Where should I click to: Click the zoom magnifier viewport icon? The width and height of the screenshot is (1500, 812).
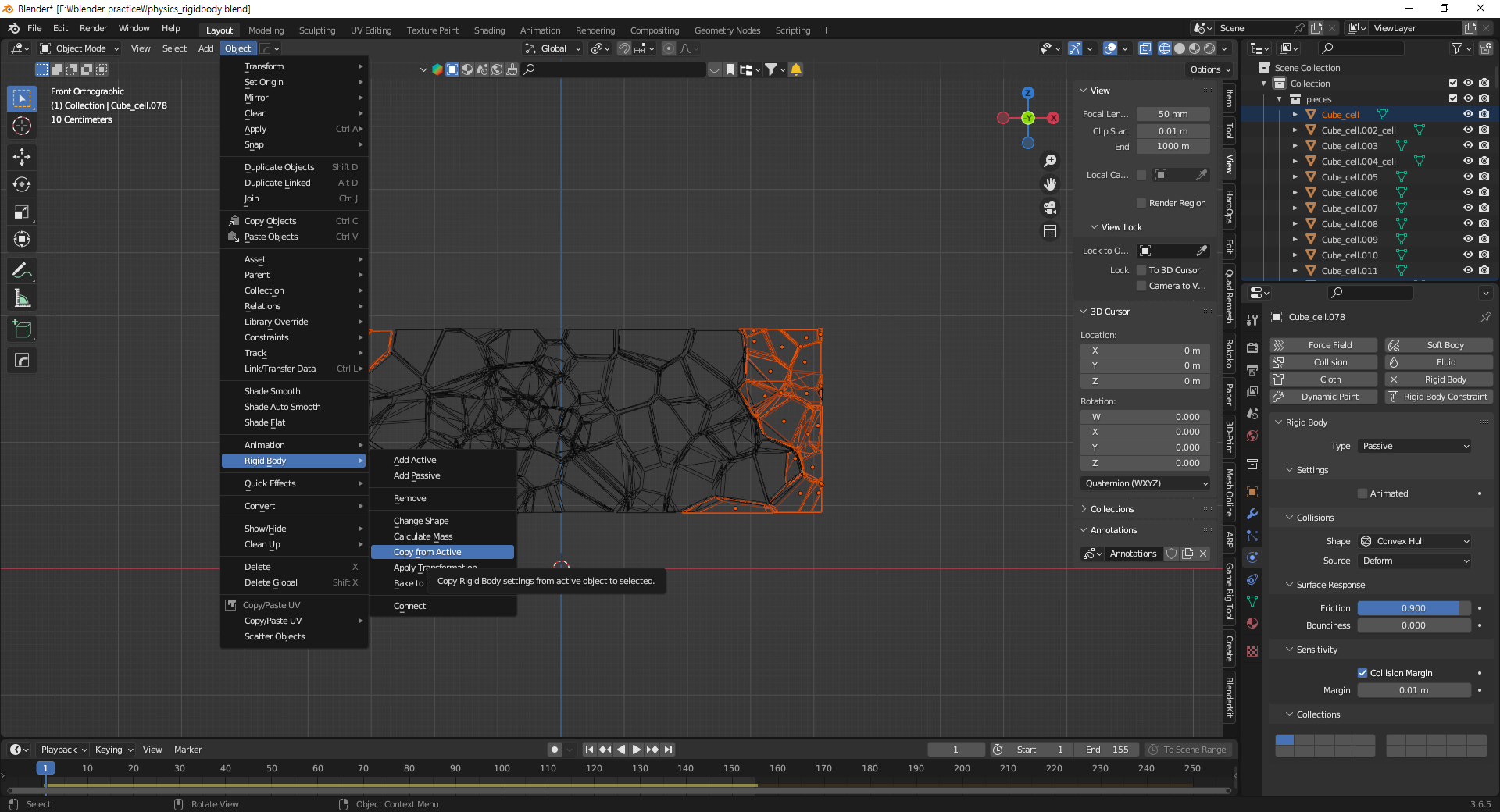pos(1050,161)
